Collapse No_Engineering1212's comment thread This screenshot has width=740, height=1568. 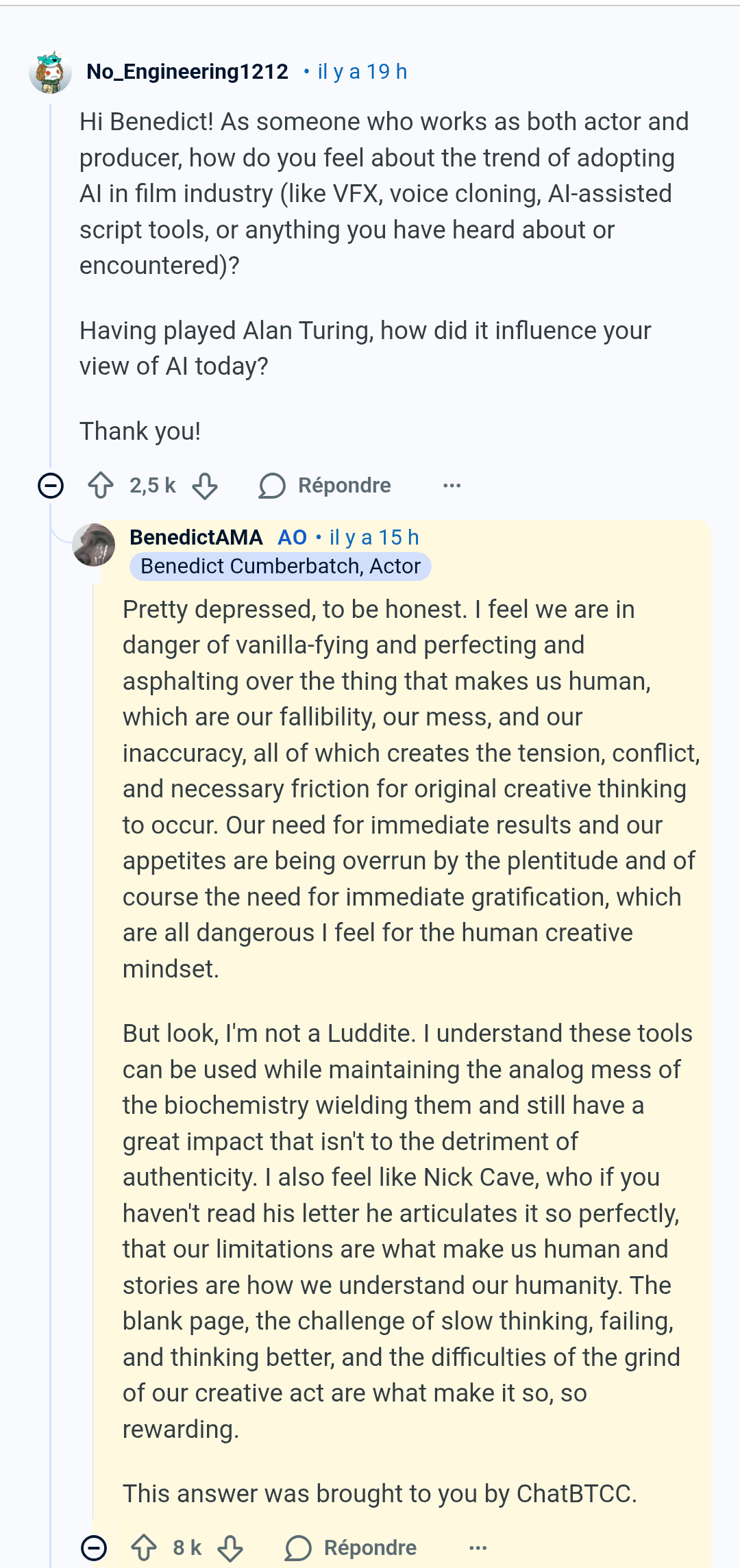tap(51, 486)
